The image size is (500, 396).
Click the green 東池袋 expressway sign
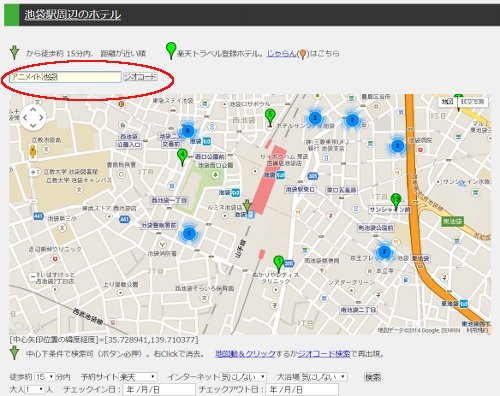point(452,221)
